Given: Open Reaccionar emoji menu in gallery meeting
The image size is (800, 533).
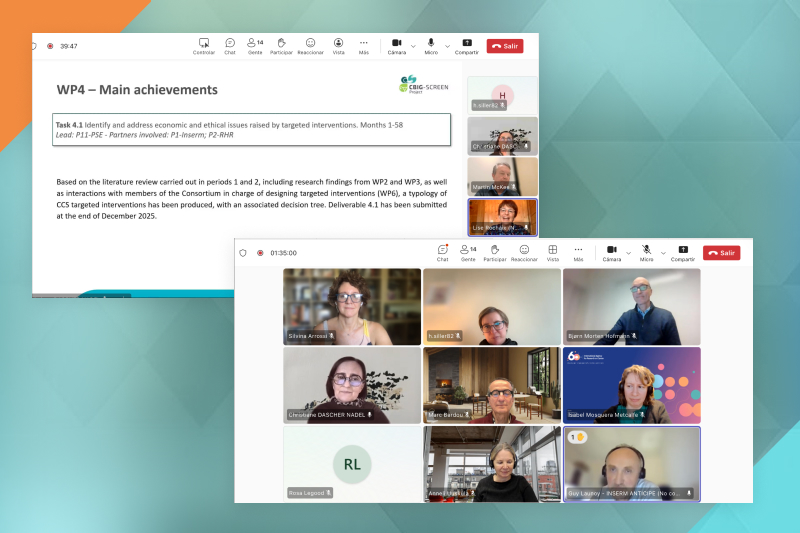Looking at the screenshot, I should (x=524, y=252).
